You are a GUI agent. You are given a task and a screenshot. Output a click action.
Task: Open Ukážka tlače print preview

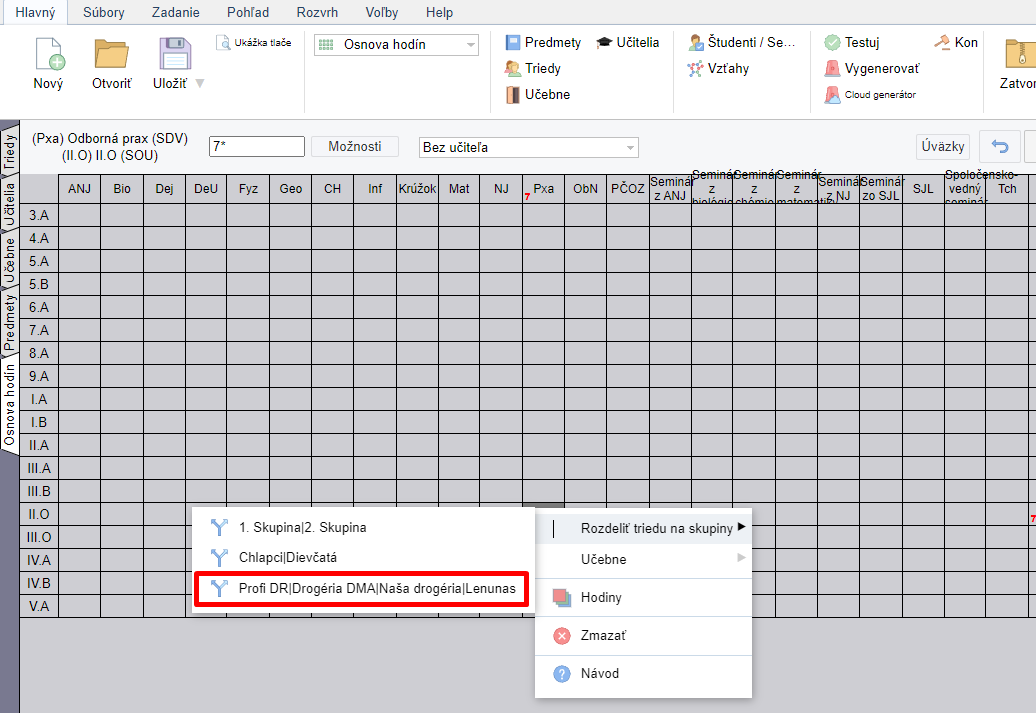tap(254, 43)
